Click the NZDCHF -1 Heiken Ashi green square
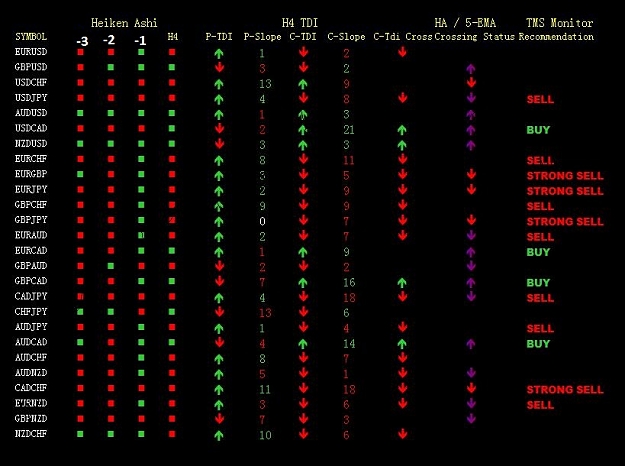This screenshot has height=466, width=625. [141, 434]
